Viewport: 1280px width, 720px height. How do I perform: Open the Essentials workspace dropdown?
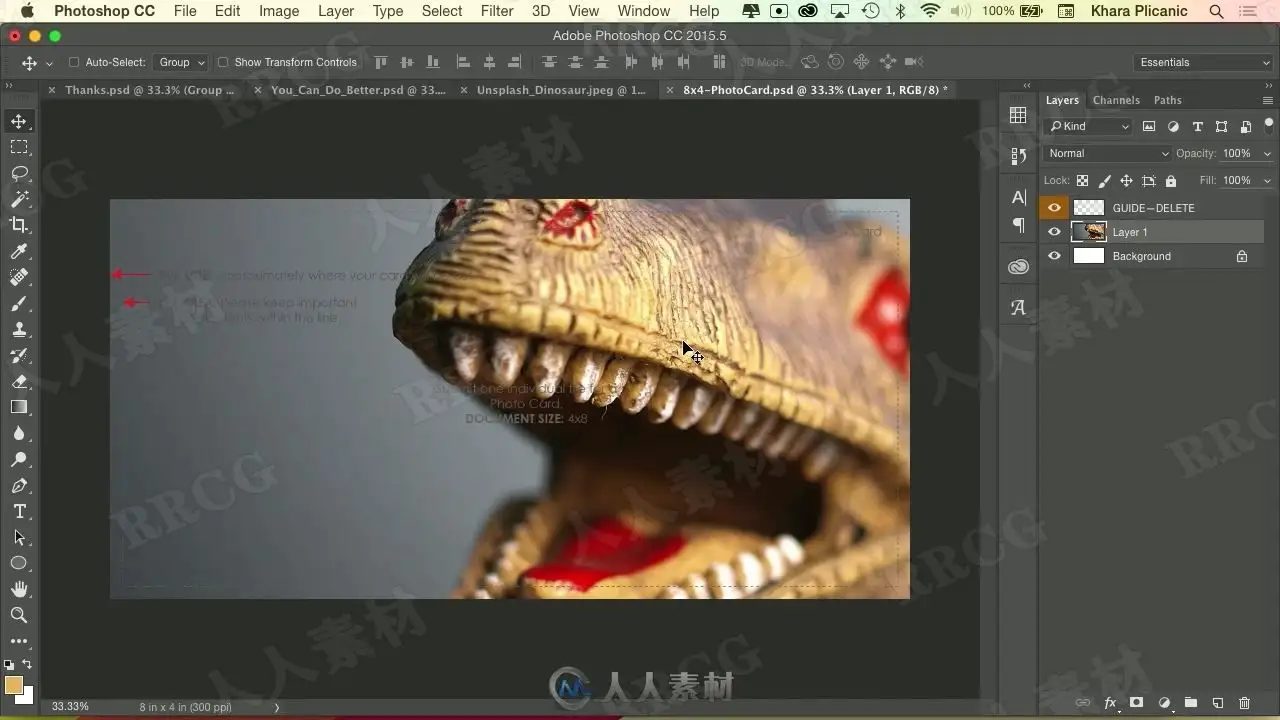pyautogui.click(x=1204, y=62)
